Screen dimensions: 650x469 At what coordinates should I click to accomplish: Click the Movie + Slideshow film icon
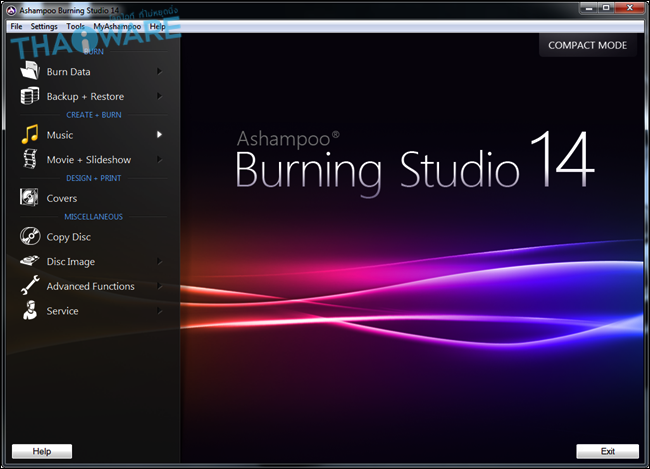[x=28, y=160]
